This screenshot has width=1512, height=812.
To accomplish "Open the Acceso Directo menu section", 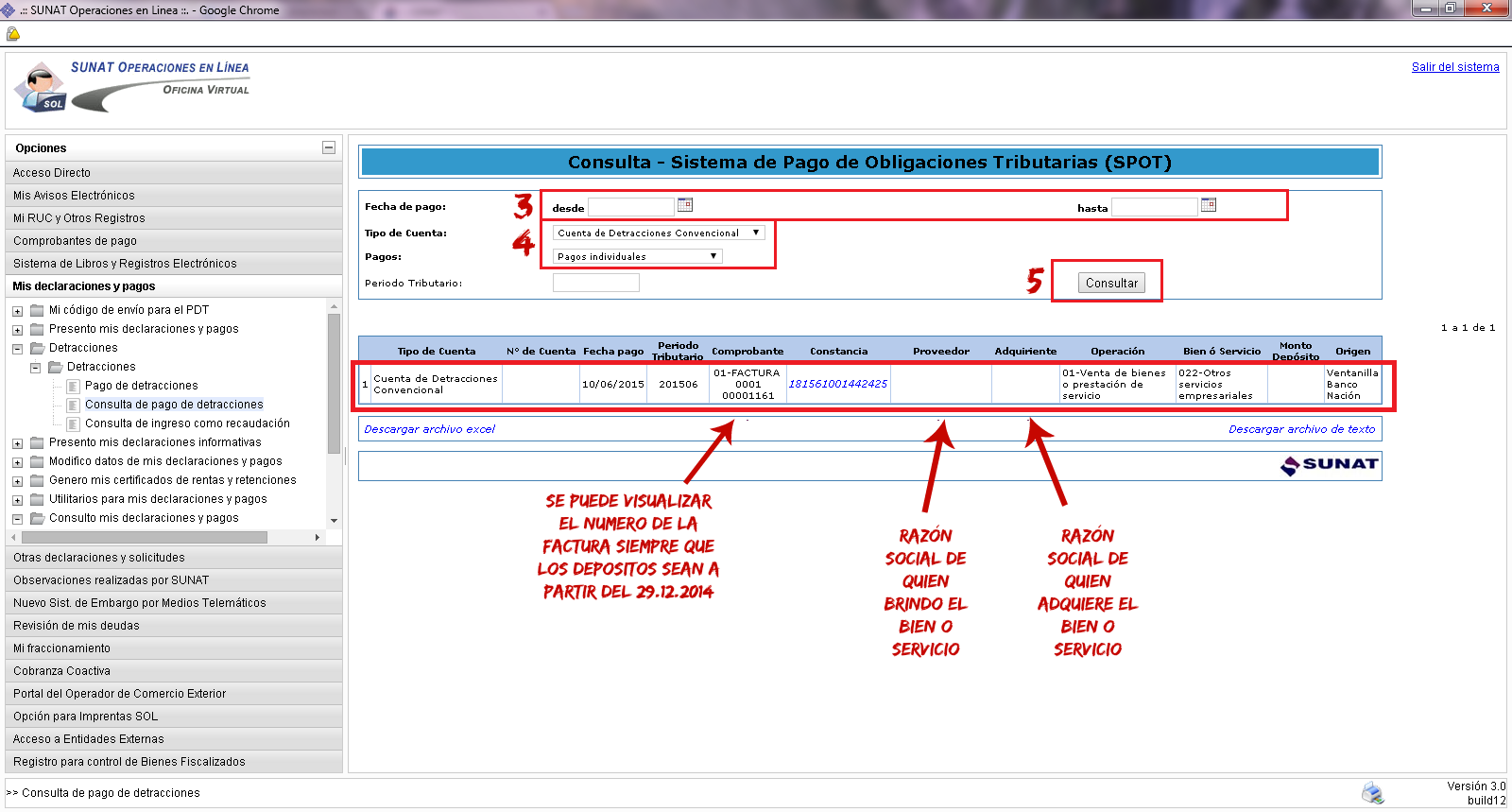I will tap(174, 173).
